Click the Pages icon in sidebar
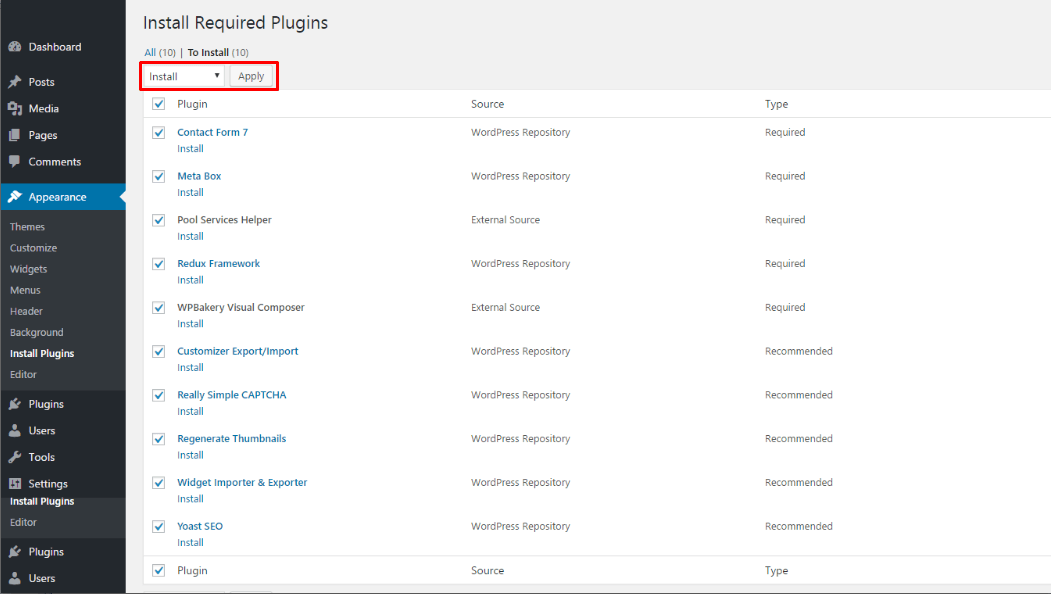1051x594 pixels. (x=15, y=135)
